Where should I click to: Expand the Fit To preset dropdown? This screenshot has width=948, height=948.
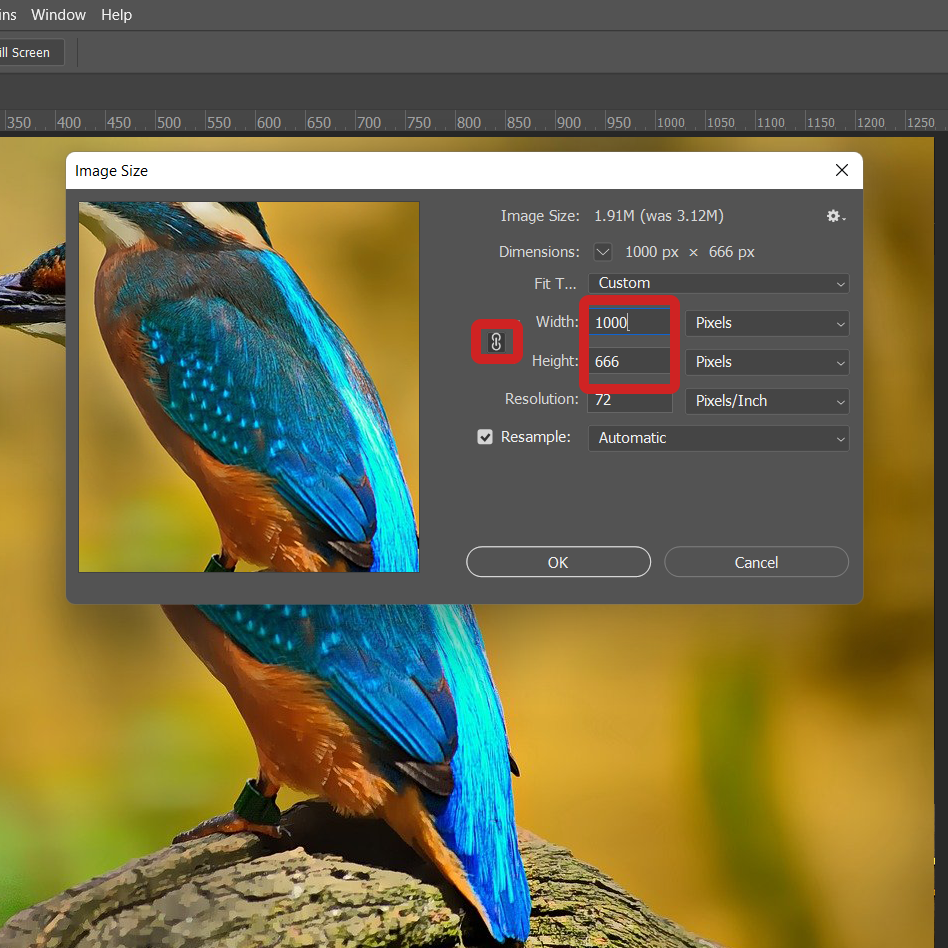coord(718,284)
